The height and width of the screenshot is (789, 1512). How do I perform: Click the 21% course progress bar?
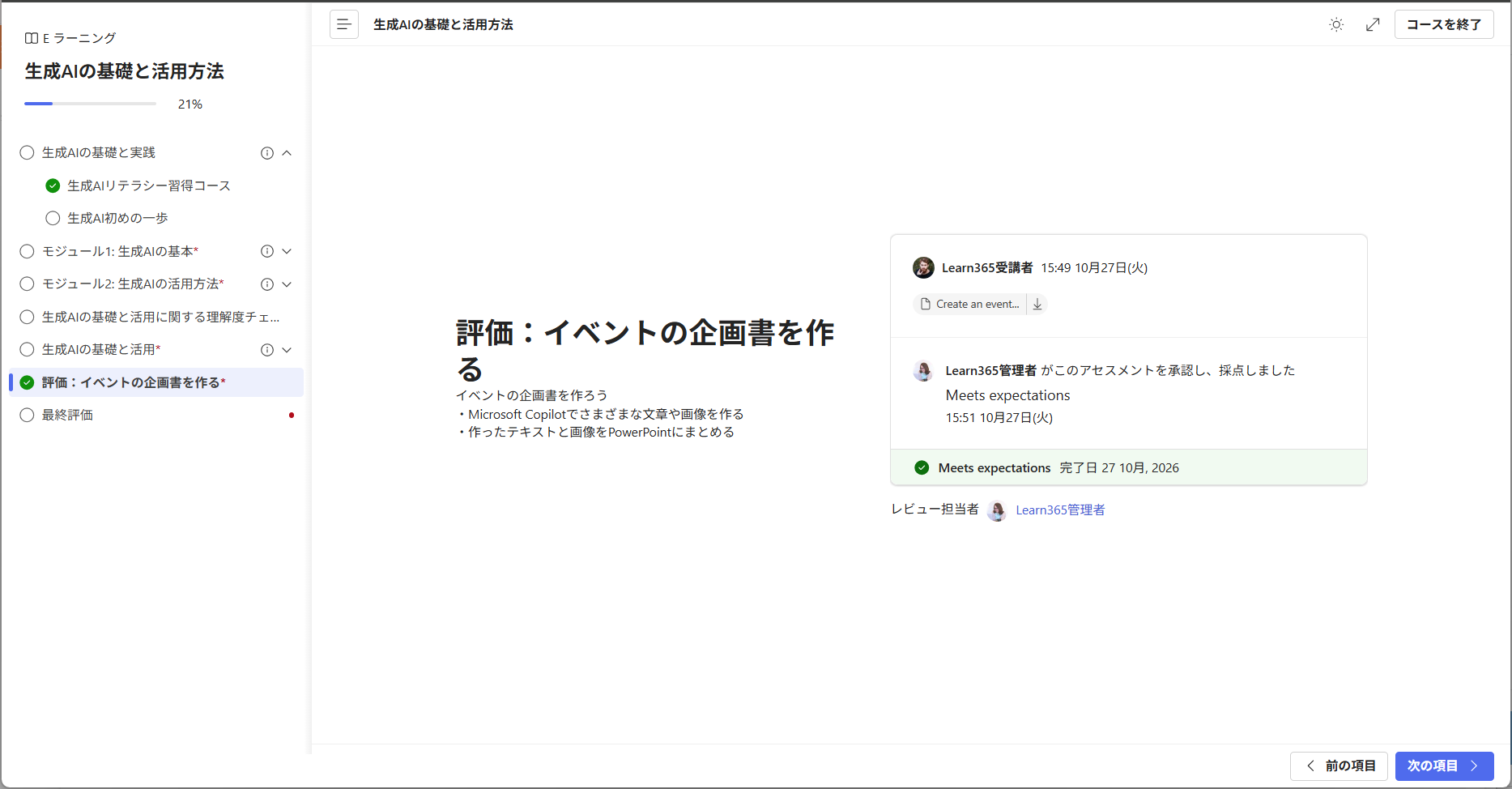click(90, 104)
